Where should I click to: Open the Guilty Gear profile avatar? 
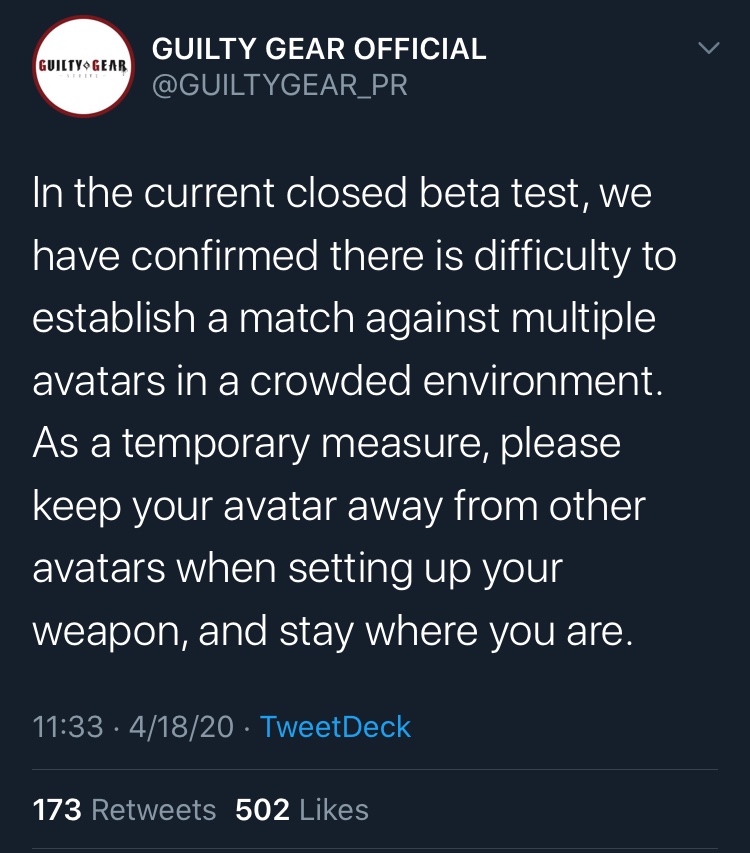(x=83, y=66)
